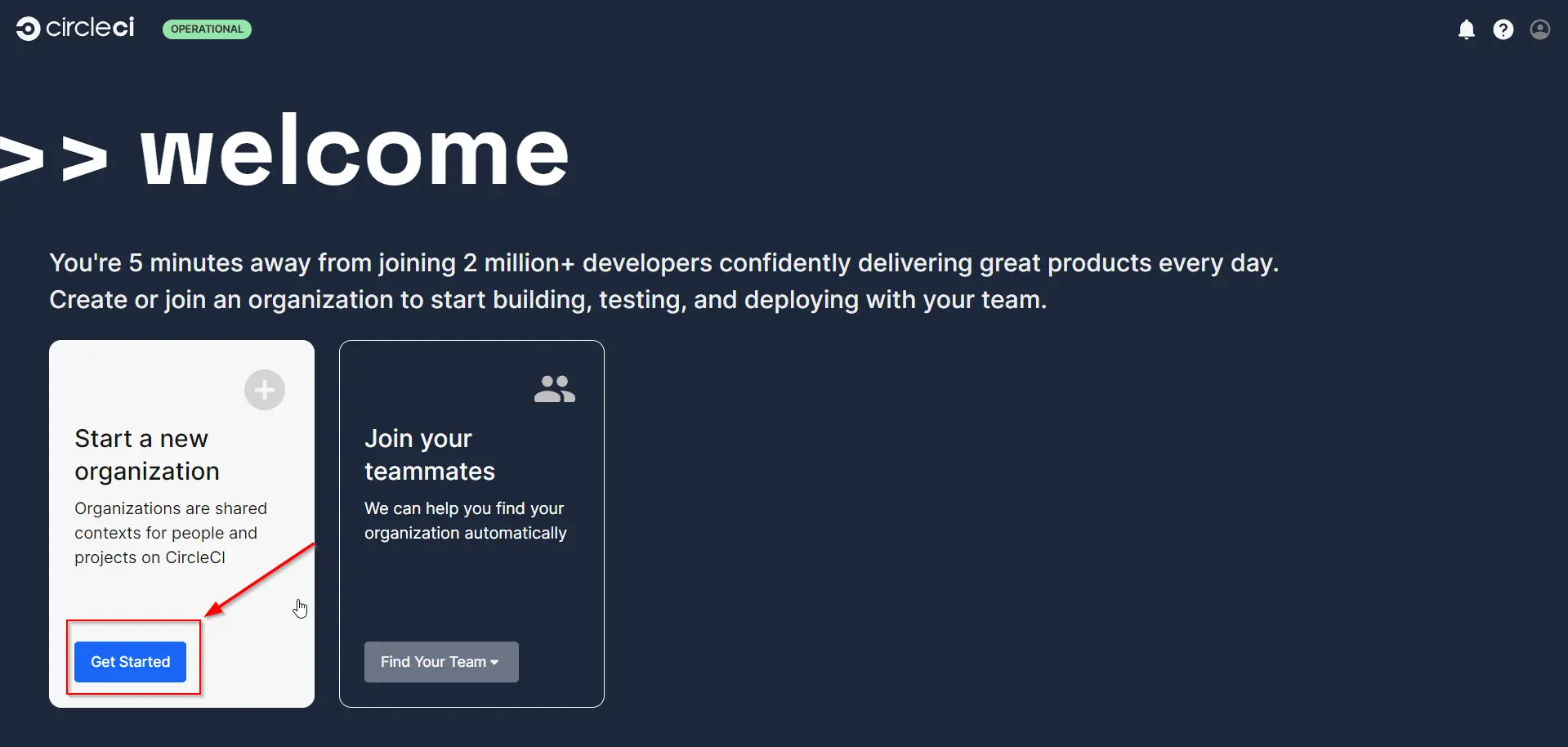Image resolution: width=1568 pixels, height=747 pixels.
Task: Click the large welcome heading
Action: pyautogui.click(x=354, y=153)
